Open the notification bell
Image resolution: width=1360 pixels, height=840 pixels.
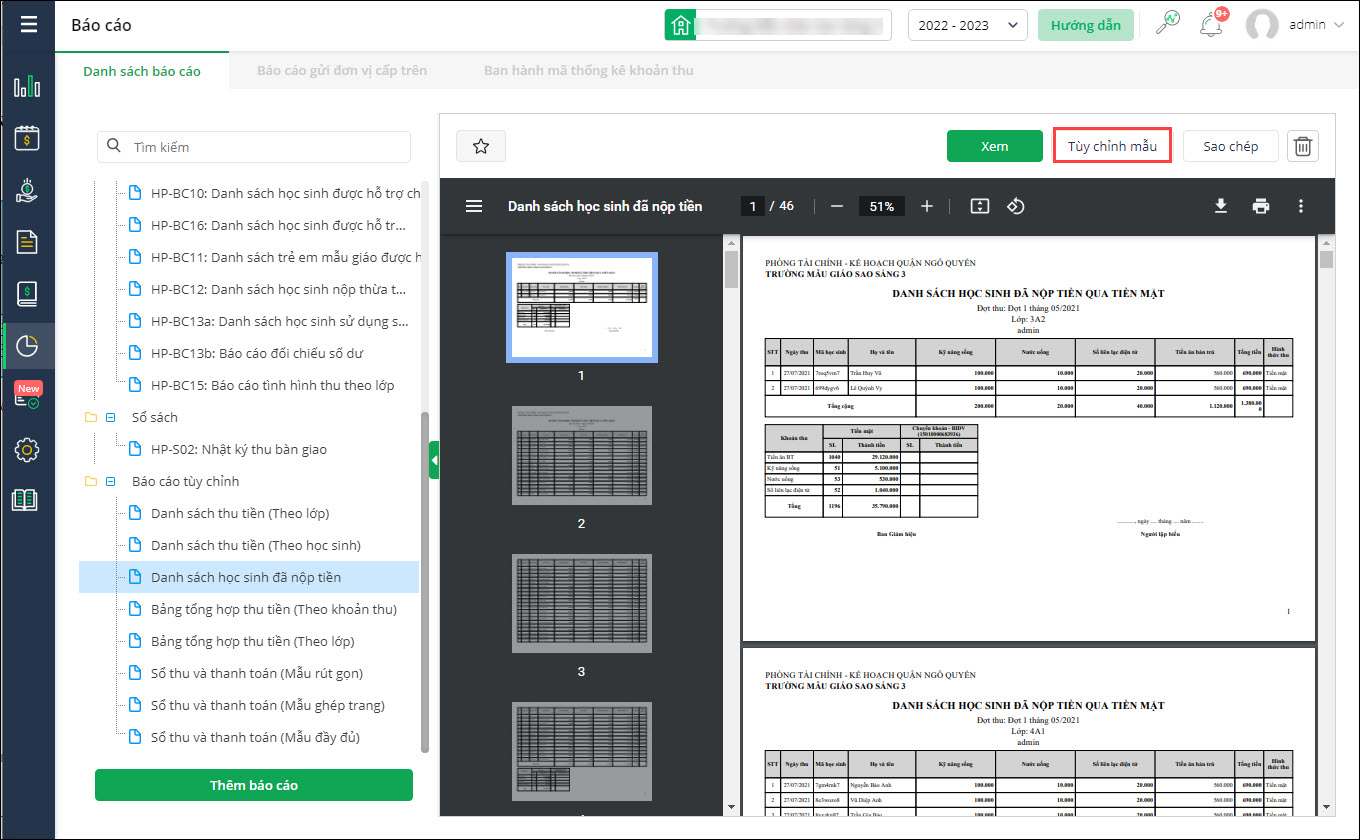(x=1213, y=25)
